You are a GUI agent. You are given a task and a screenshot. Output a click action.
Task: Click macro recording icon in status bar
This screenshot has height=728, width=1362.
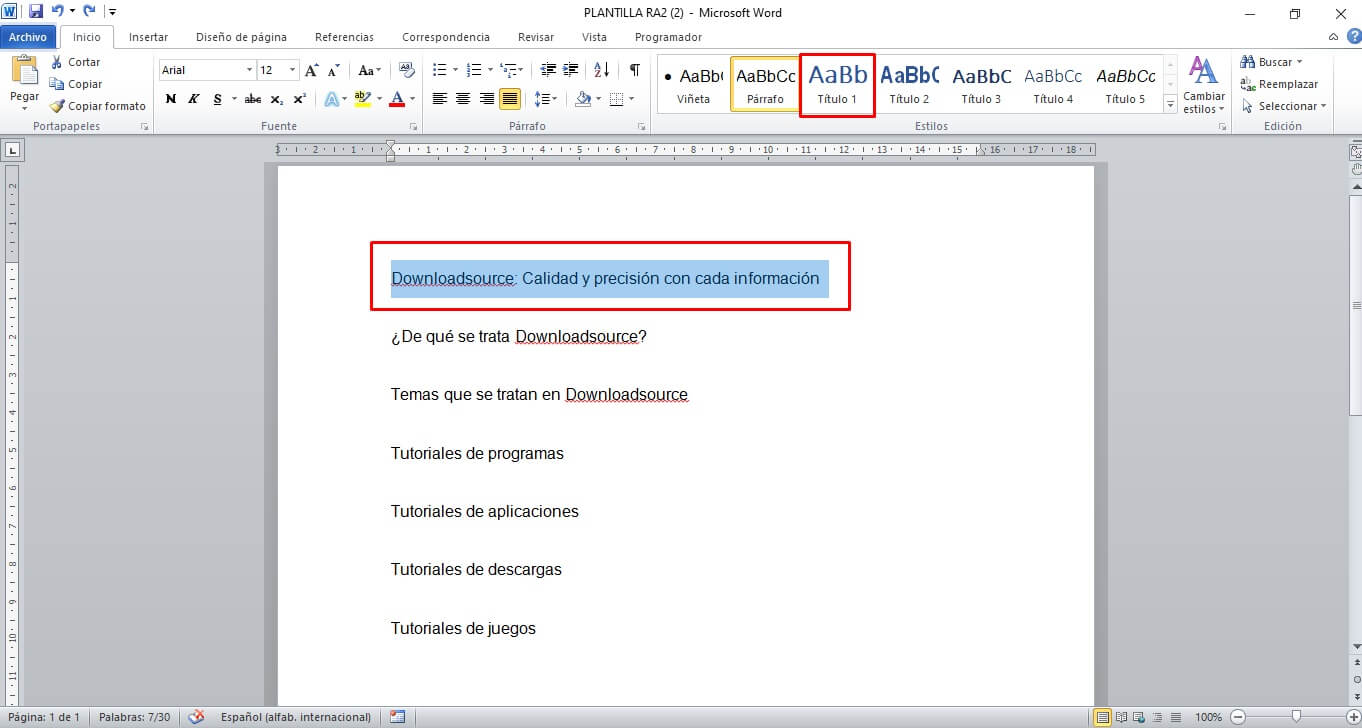398,717
